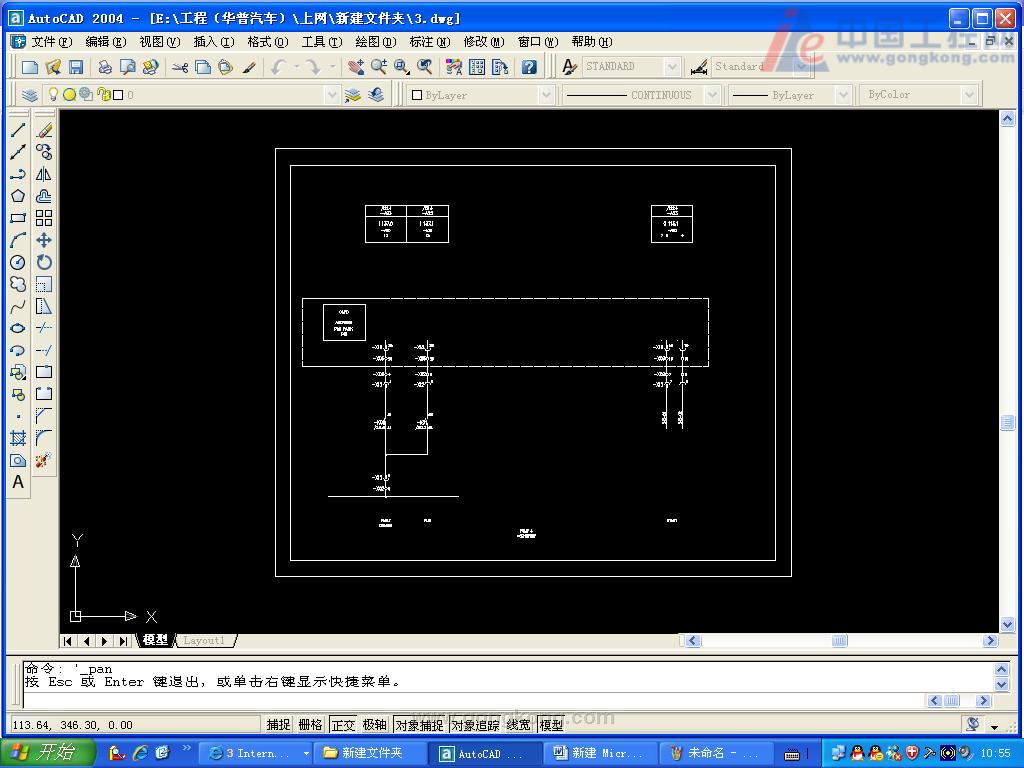Open the status bar tray menu arrow

pos(995,727)
